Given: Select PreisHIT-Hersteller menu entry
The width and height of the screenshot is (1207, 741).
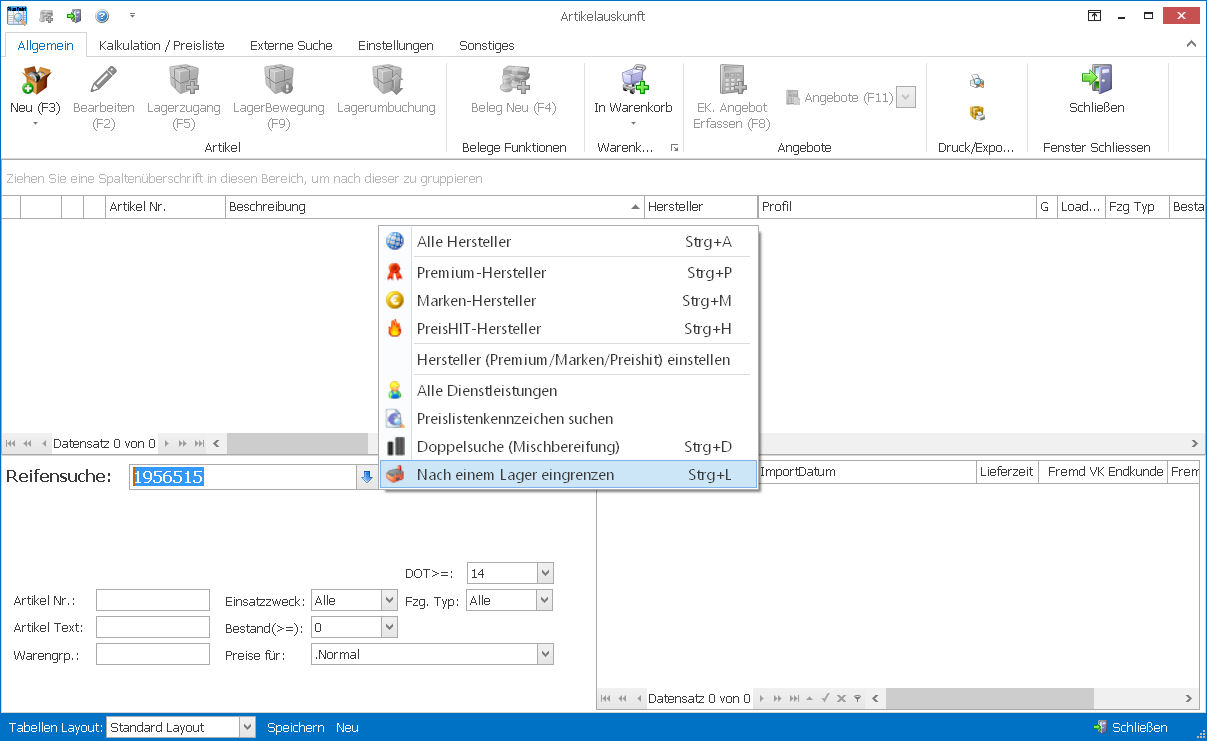Looking at the screenshot, I should coord(568,329).
